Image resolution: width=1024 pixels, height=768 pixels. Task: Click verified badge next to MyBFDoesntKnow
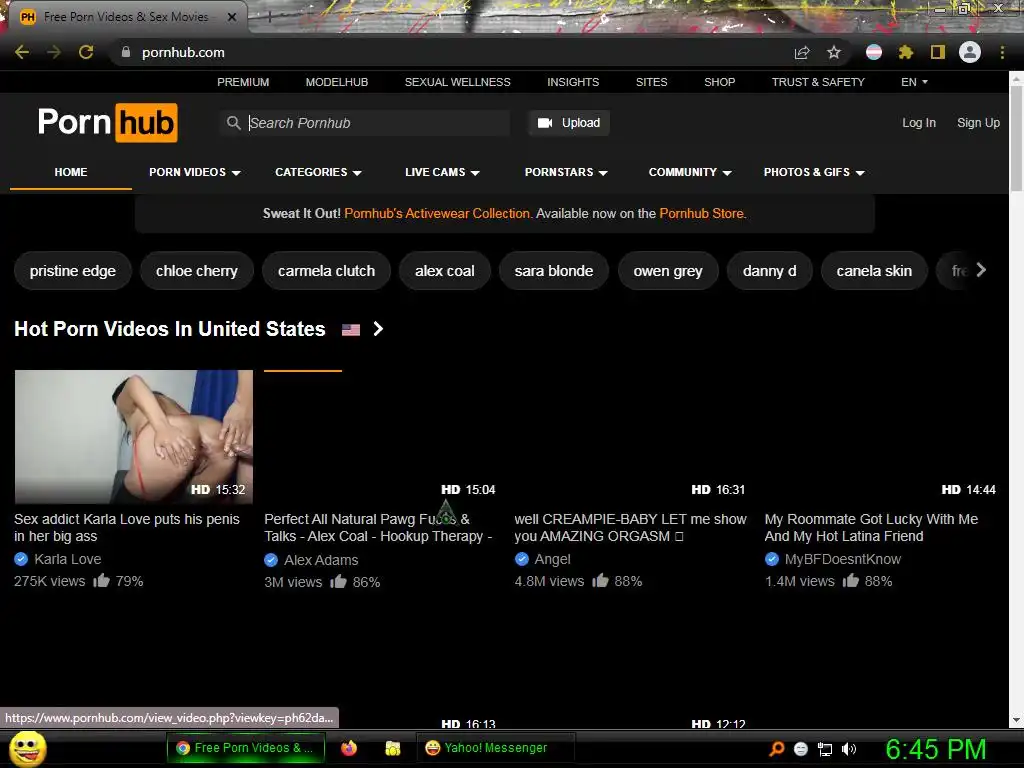coord(772,559)
